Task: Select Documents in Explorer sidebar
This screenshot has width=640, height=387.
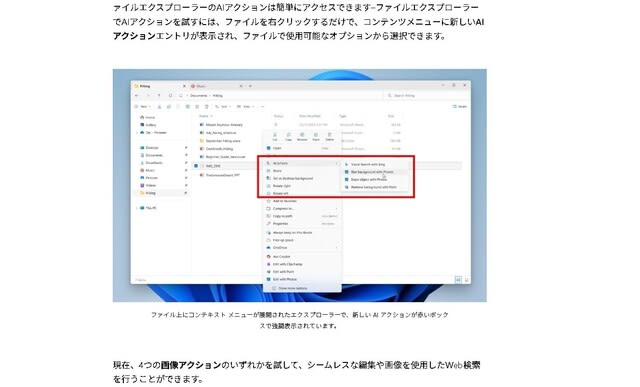Action: [151, 156]
